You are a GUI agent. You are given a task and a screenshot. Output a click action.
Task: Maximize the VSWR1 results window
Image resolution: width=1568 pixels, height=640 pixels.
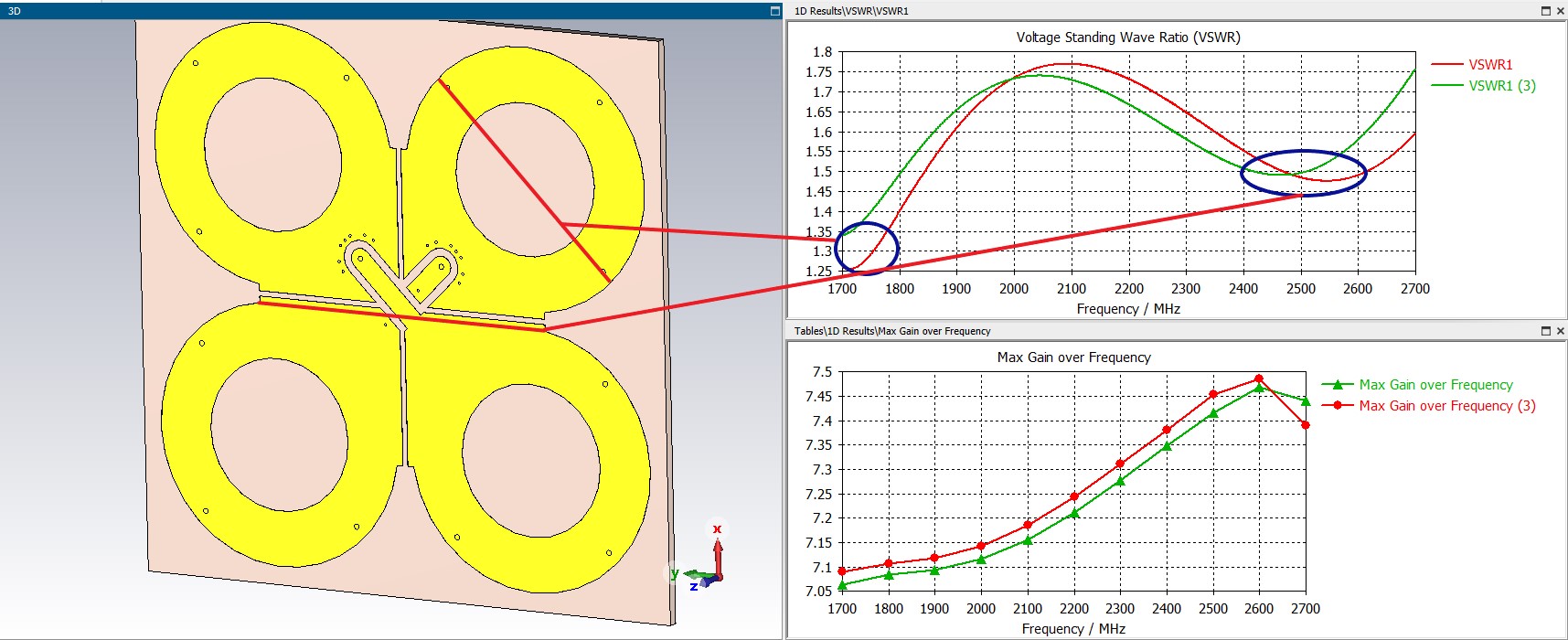(1546, 11)
